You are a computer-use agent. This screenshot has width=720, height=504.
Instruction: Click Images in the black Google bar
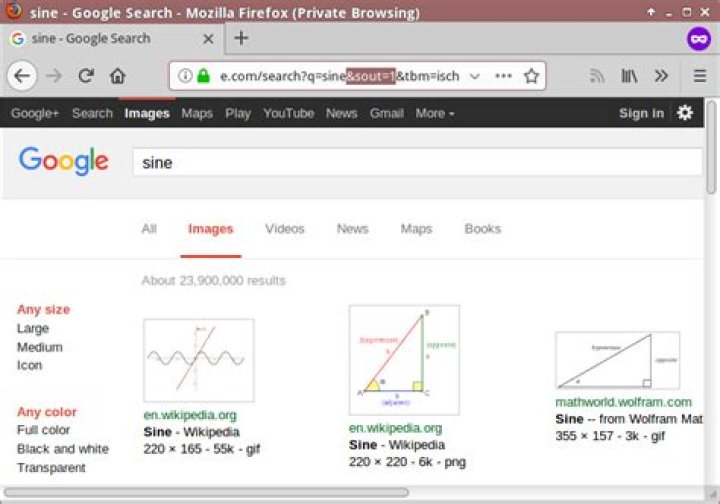pos(147,113)
